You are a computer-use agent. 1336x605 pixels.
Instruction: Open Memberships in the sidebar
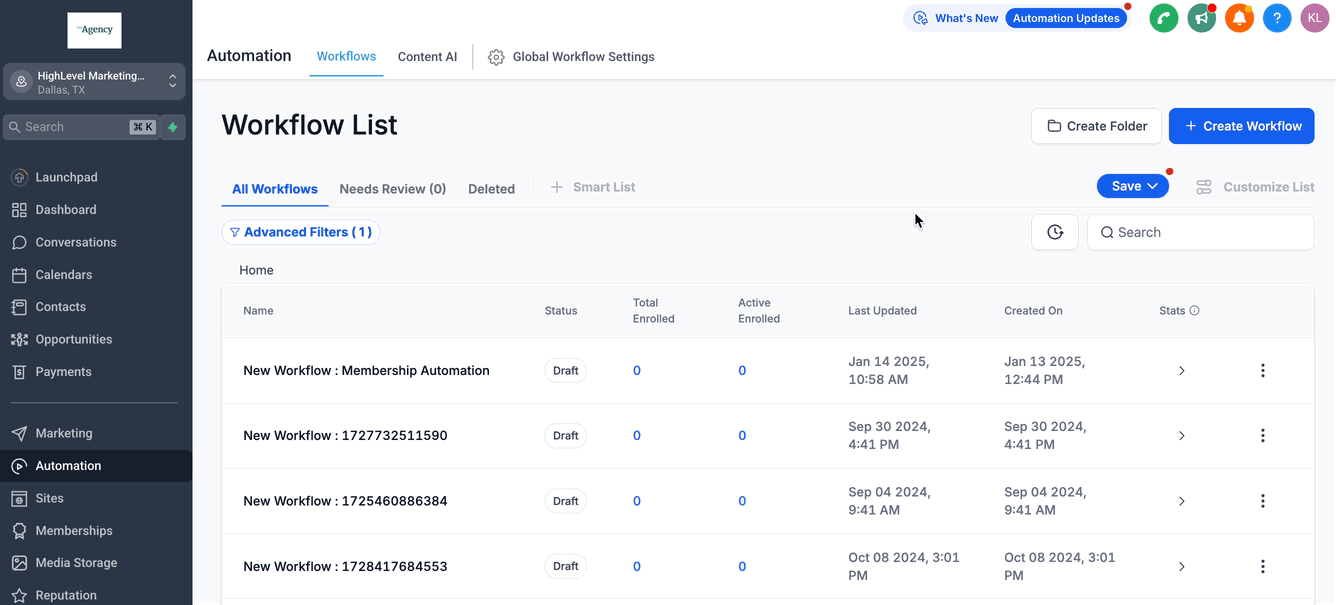pos(74,531)
